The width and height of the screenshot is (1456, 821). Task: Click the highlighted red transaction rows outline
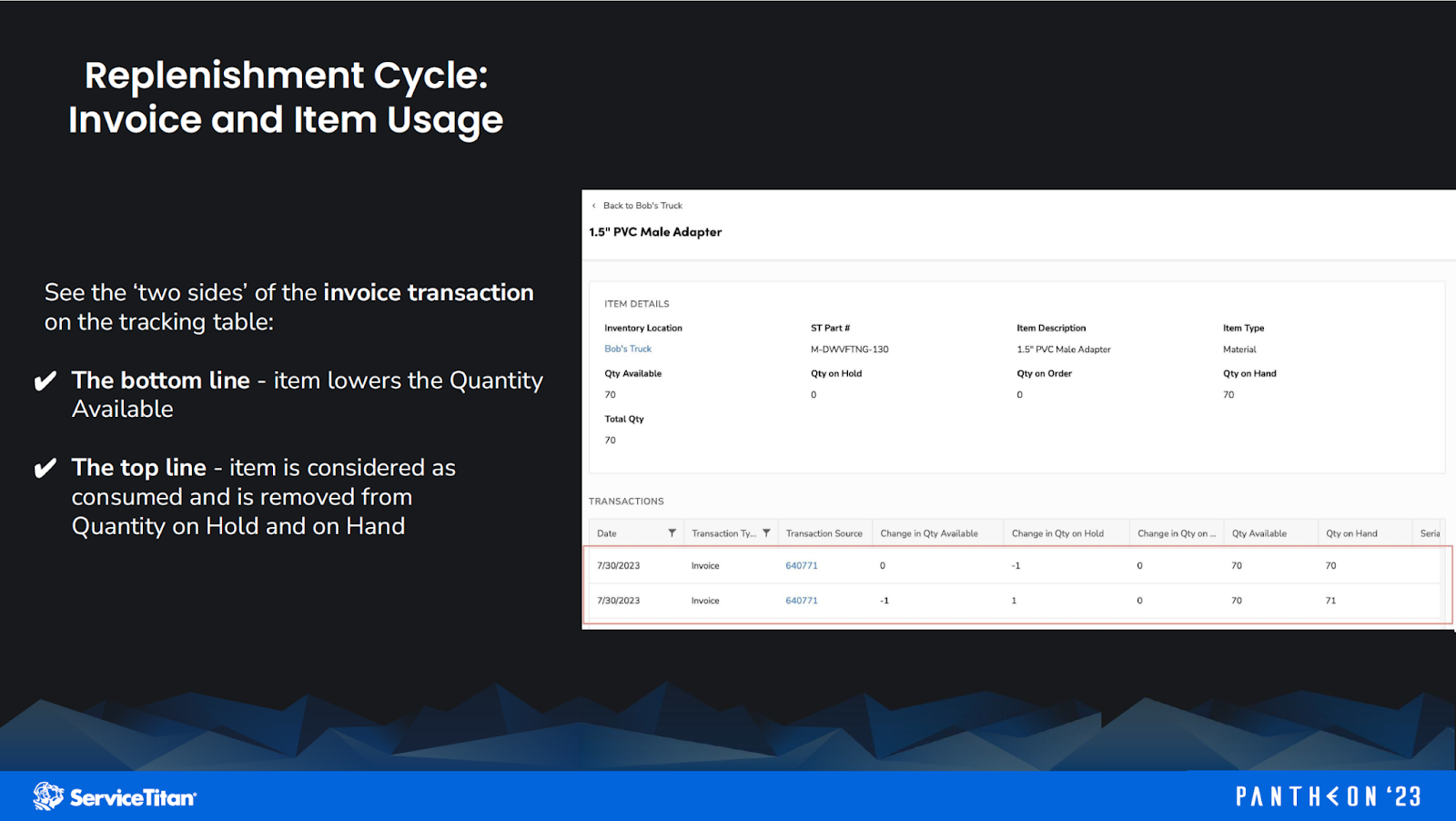1016,583
